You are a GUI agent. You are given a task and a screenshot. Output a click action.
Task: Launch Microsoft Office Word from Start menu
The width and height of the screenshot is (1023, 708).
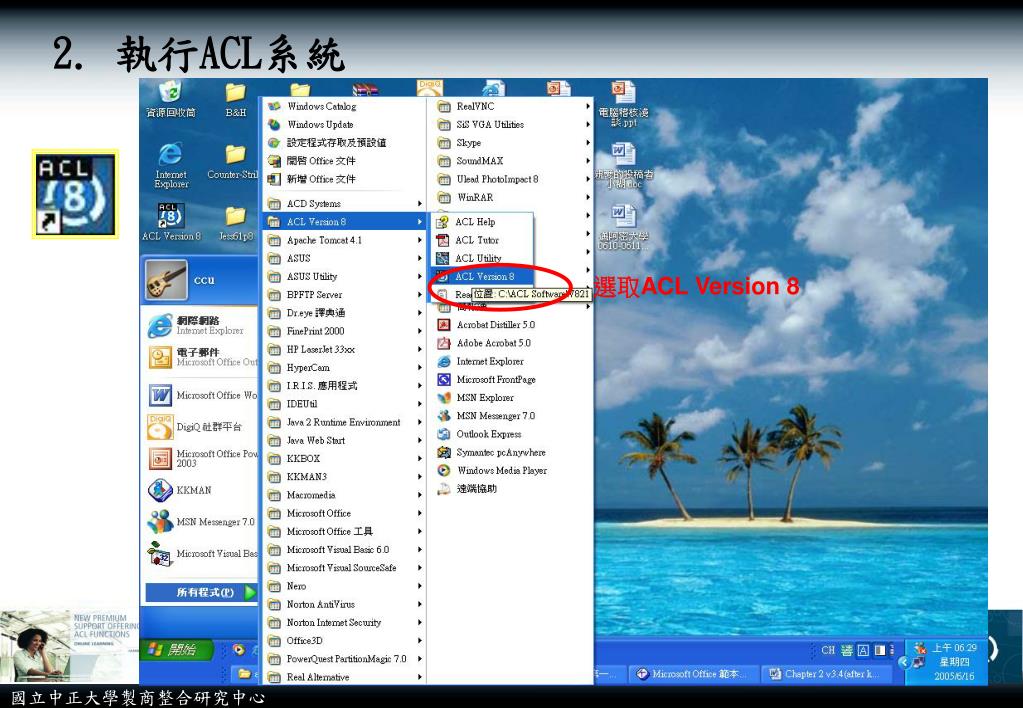click(x=202, y=395)
